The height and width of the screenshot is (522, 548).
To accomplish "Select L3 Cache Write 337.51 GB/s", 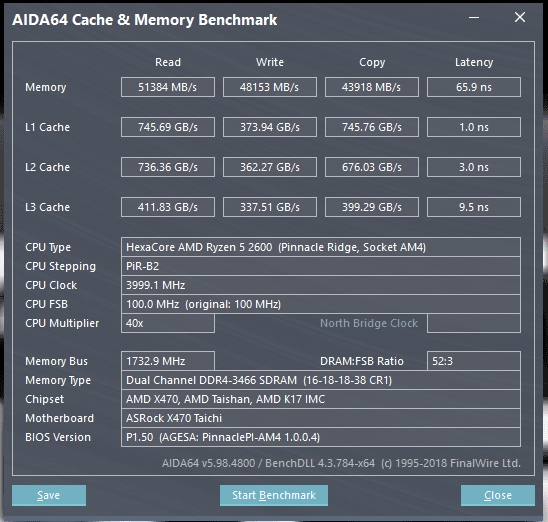I will click(270, 207).
